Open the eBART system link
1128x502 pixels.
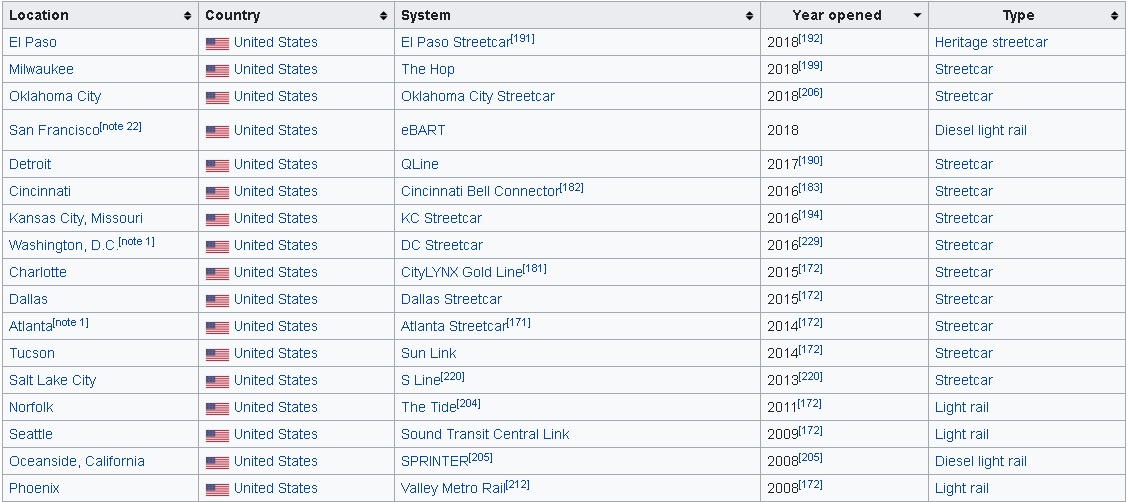(423, 130)
